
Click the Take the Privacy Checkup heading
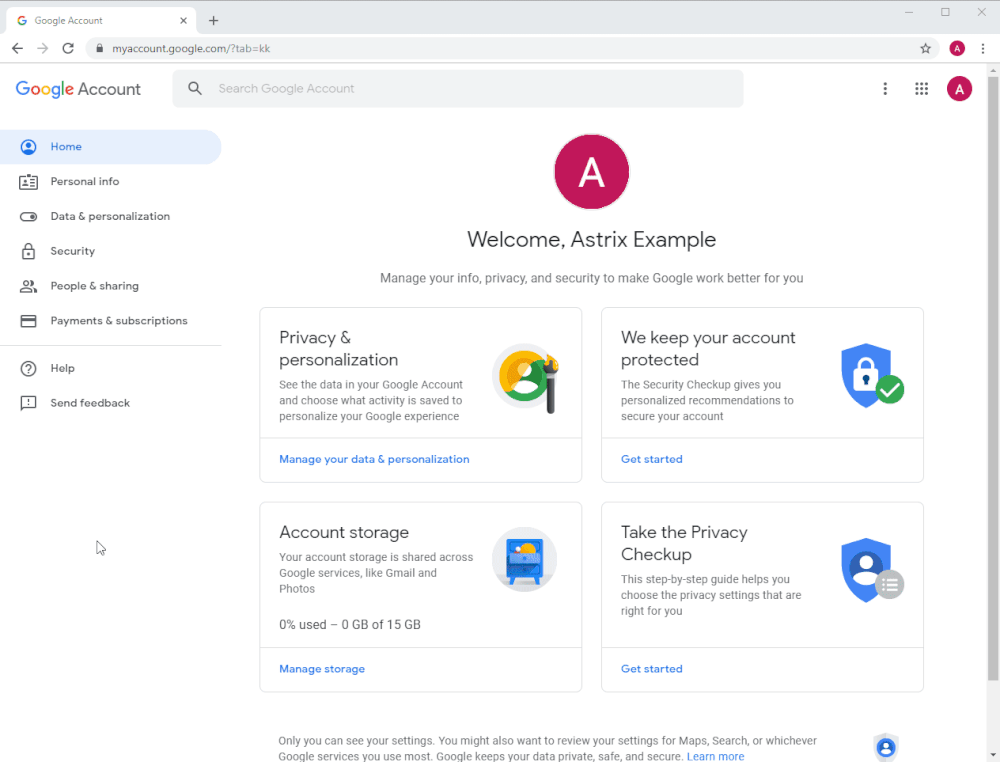click(684, 543)
